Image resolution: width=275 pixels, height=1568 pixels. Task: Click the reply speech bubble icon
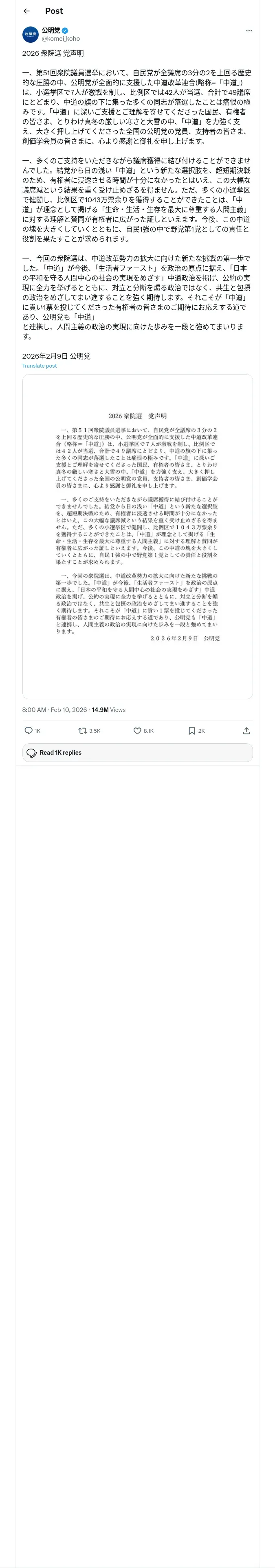coord(29,730)
